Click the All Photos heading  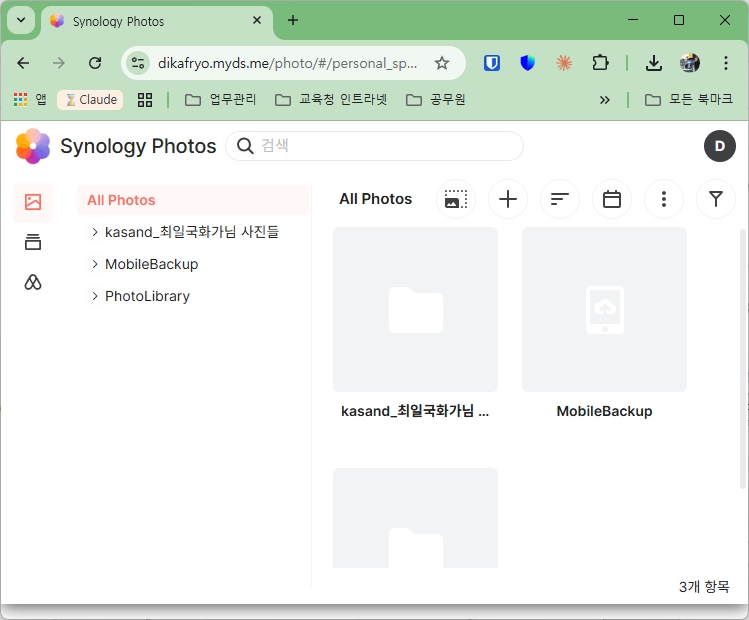click(x=375, y=199)
